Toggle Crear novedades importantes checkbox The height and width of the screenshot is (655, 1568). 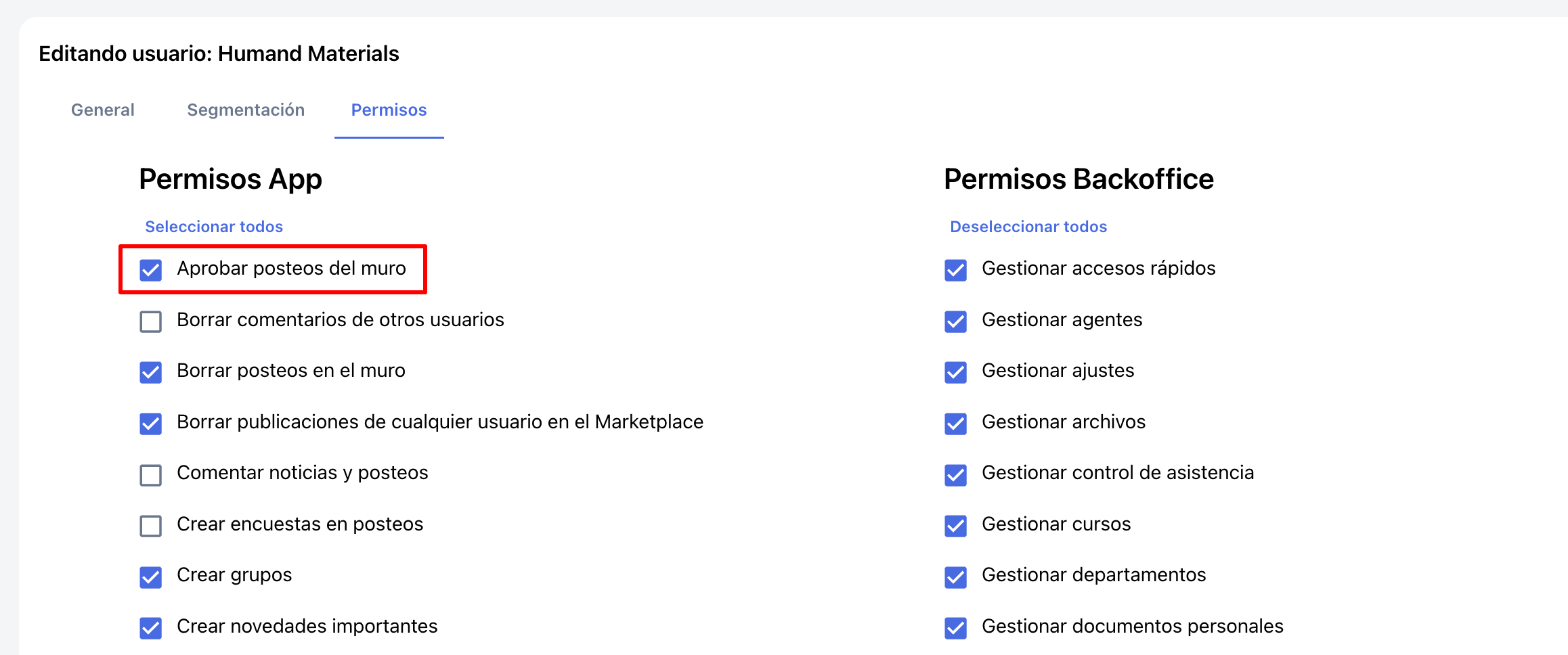pos(150,628)
